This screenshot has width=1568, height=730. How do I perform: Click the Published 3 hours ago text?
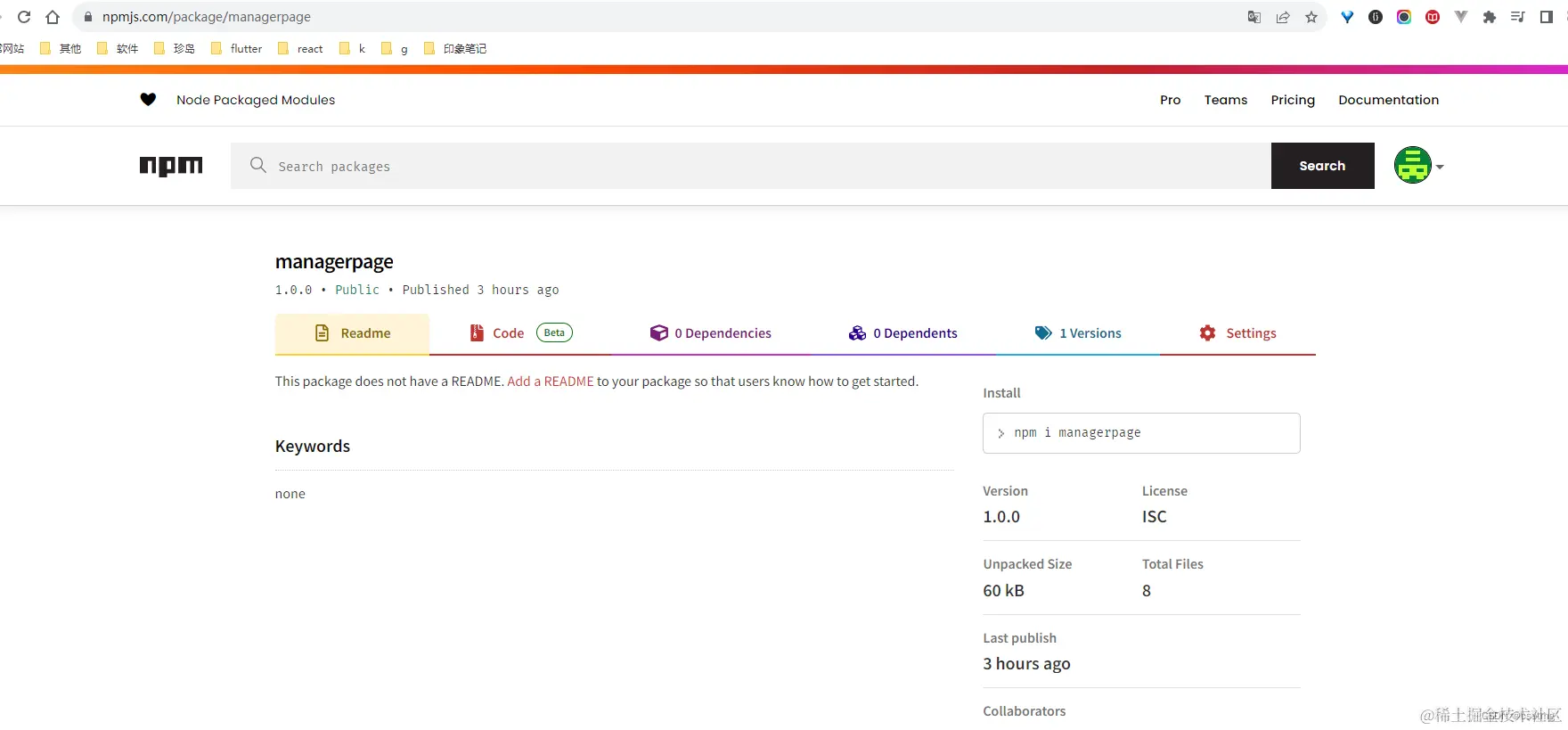[480, 290]
